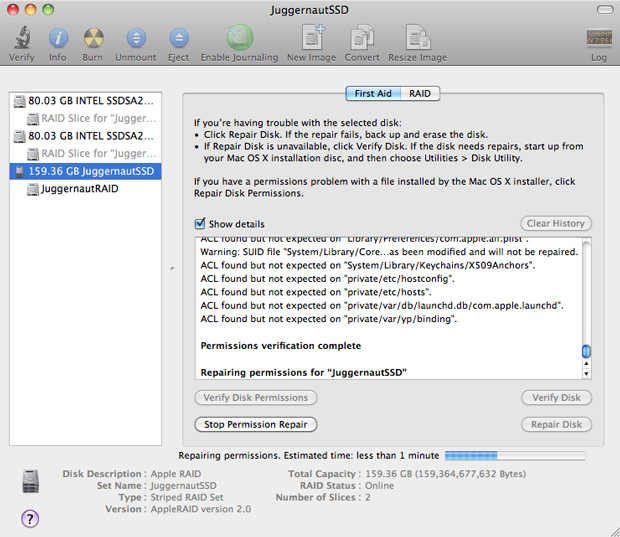Open the Help question mark button

click(30, 518)
